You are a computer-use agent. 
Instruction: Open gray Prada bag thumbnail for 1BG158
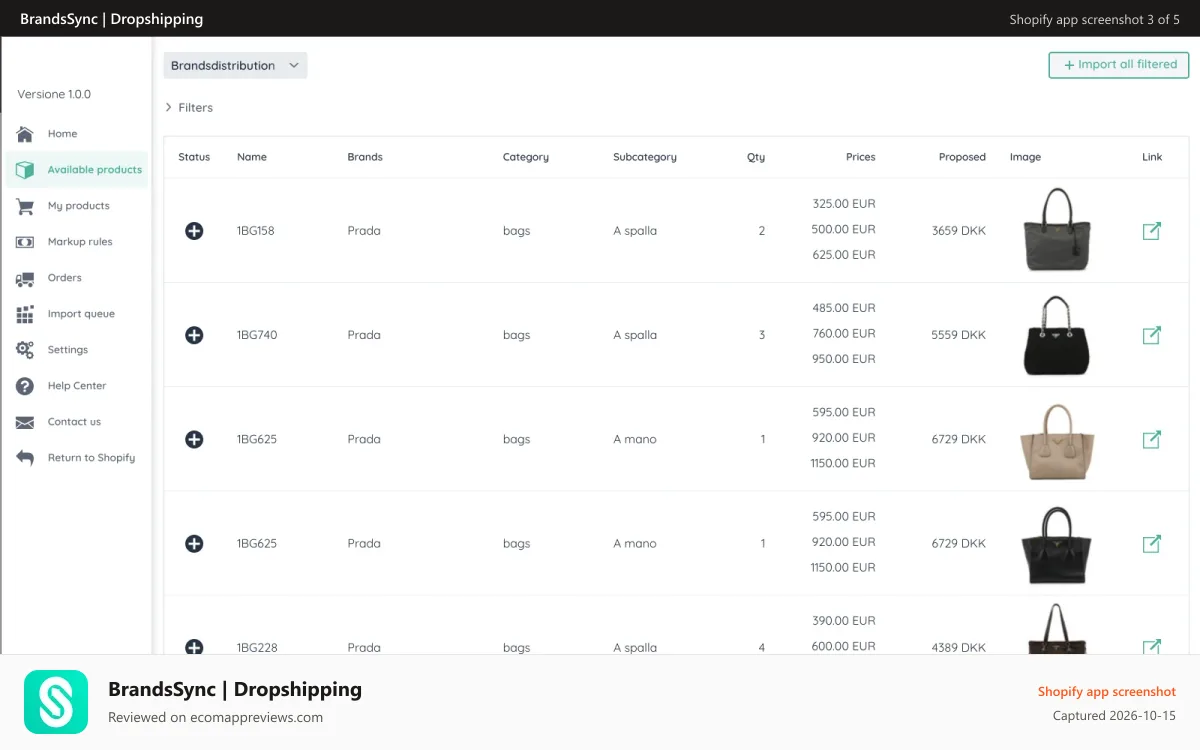pyautogui.click(x=1057, y=230)
